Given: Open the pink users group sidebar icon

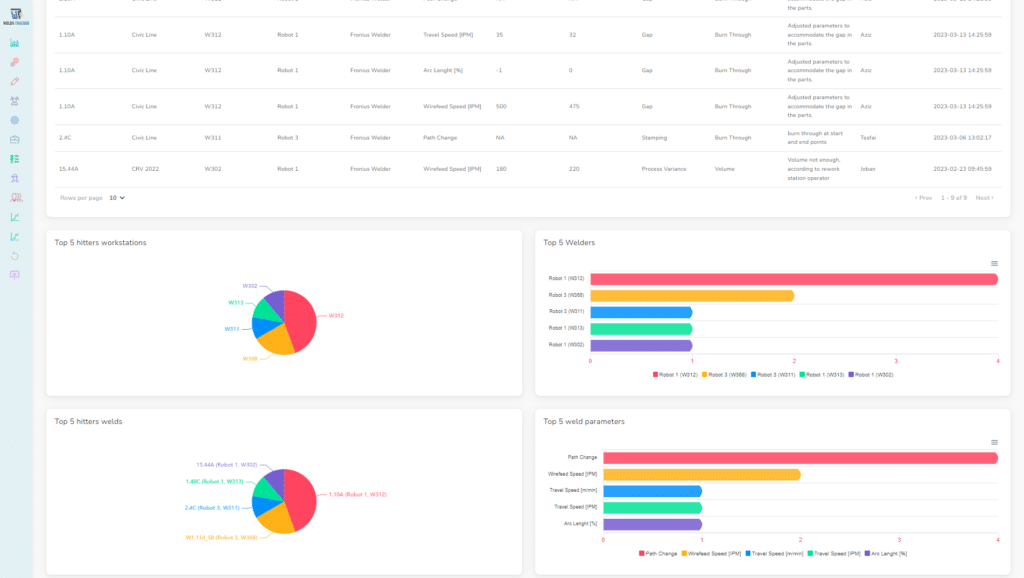Looking at the screenshot, I should tap(16, 197).
